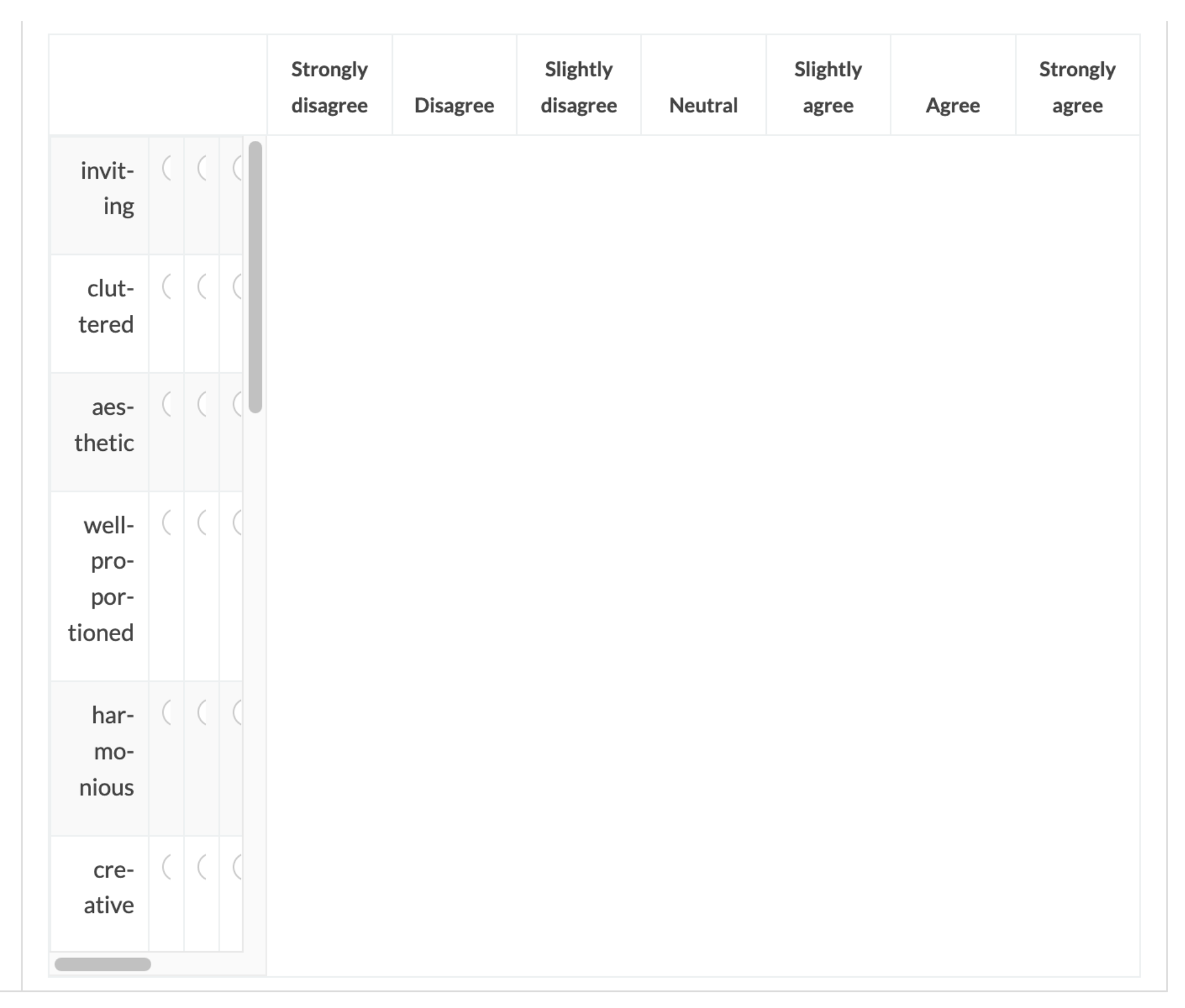Click the vertical scrollbar thumb beside the rows
Image resolution: width=1185 pixels, height=1008 pixels.
[x=256, y=277]
